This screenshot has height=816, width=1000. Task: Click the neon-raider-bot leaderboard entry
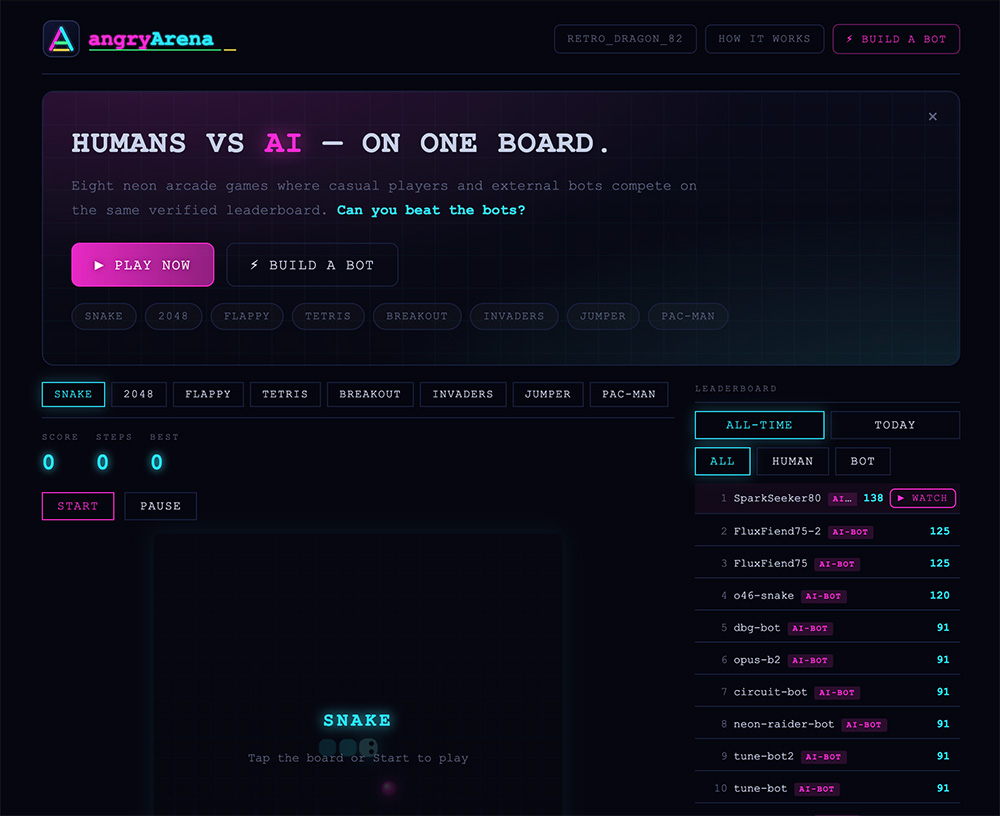pyautogui.click(x=827, y=724)
